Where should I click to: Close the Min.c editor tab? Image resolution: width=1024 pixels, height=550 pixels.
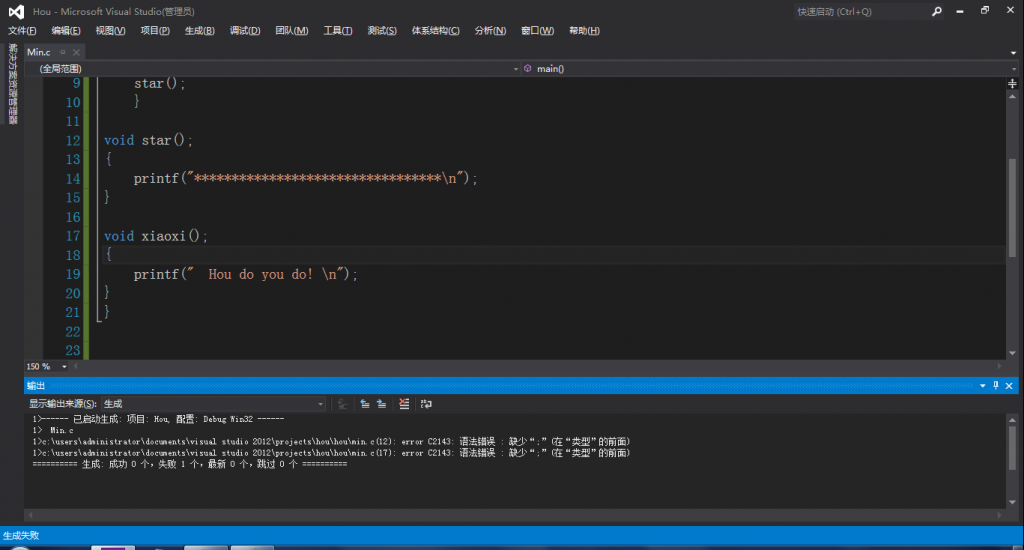point(77,51)
